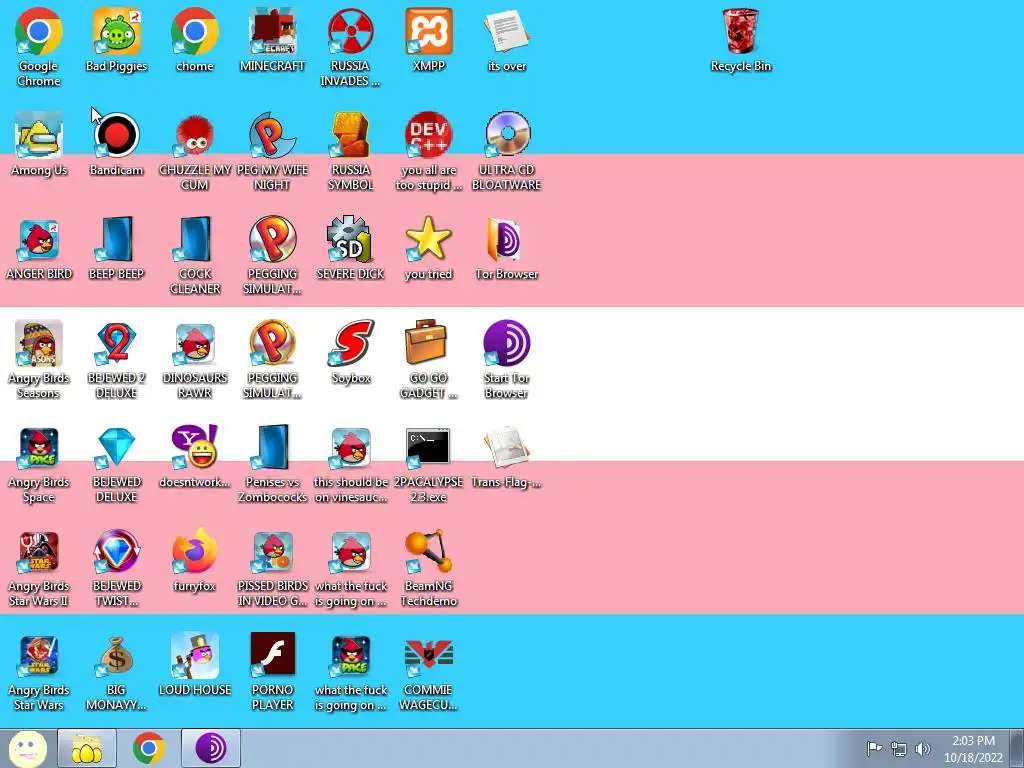Launch the Bad Piggies game icon

point(116,39)
